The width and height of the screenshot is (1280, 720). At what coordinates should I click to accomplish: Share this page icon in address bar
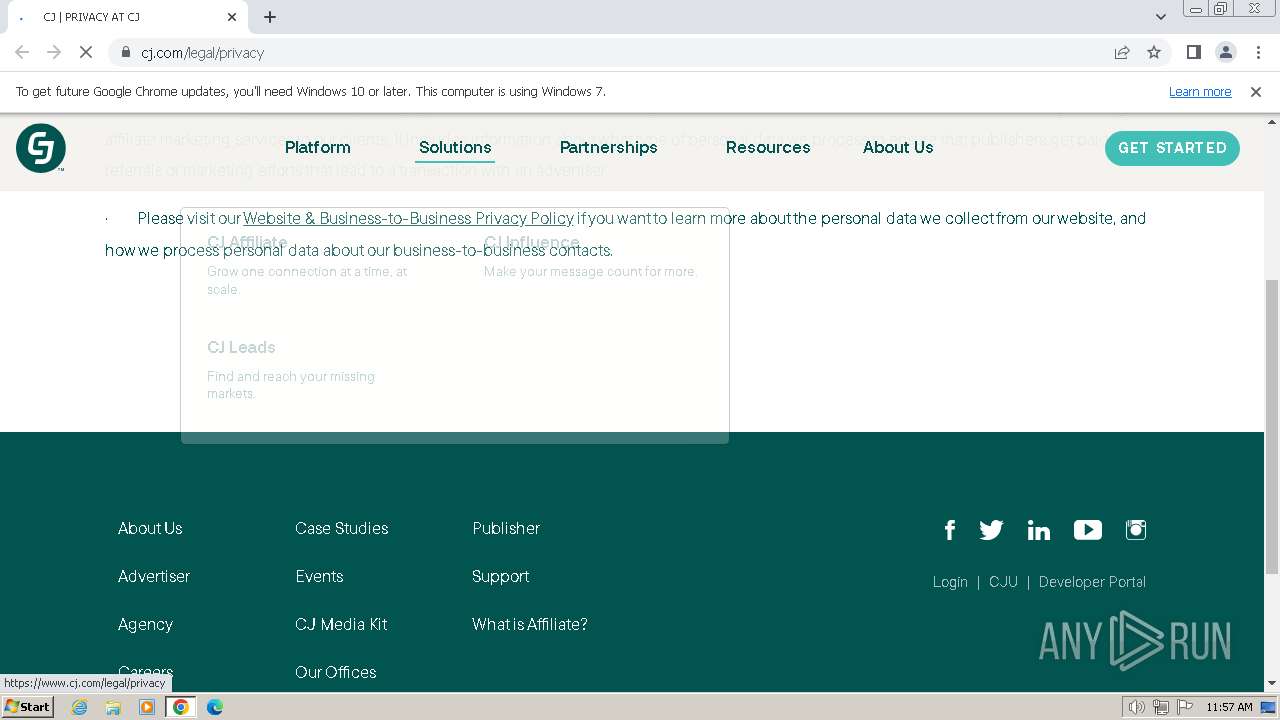pyautogui.click(x=1122, y=52)
